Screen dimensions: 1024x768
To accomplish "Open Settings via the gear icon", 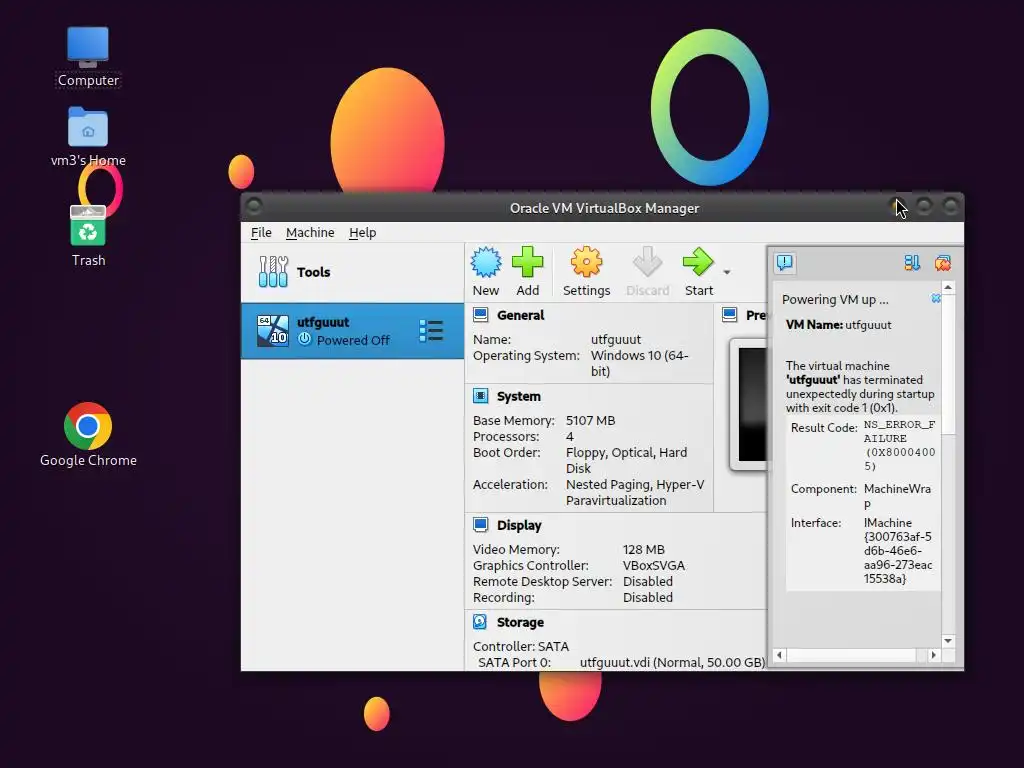I will coord(586,263).
